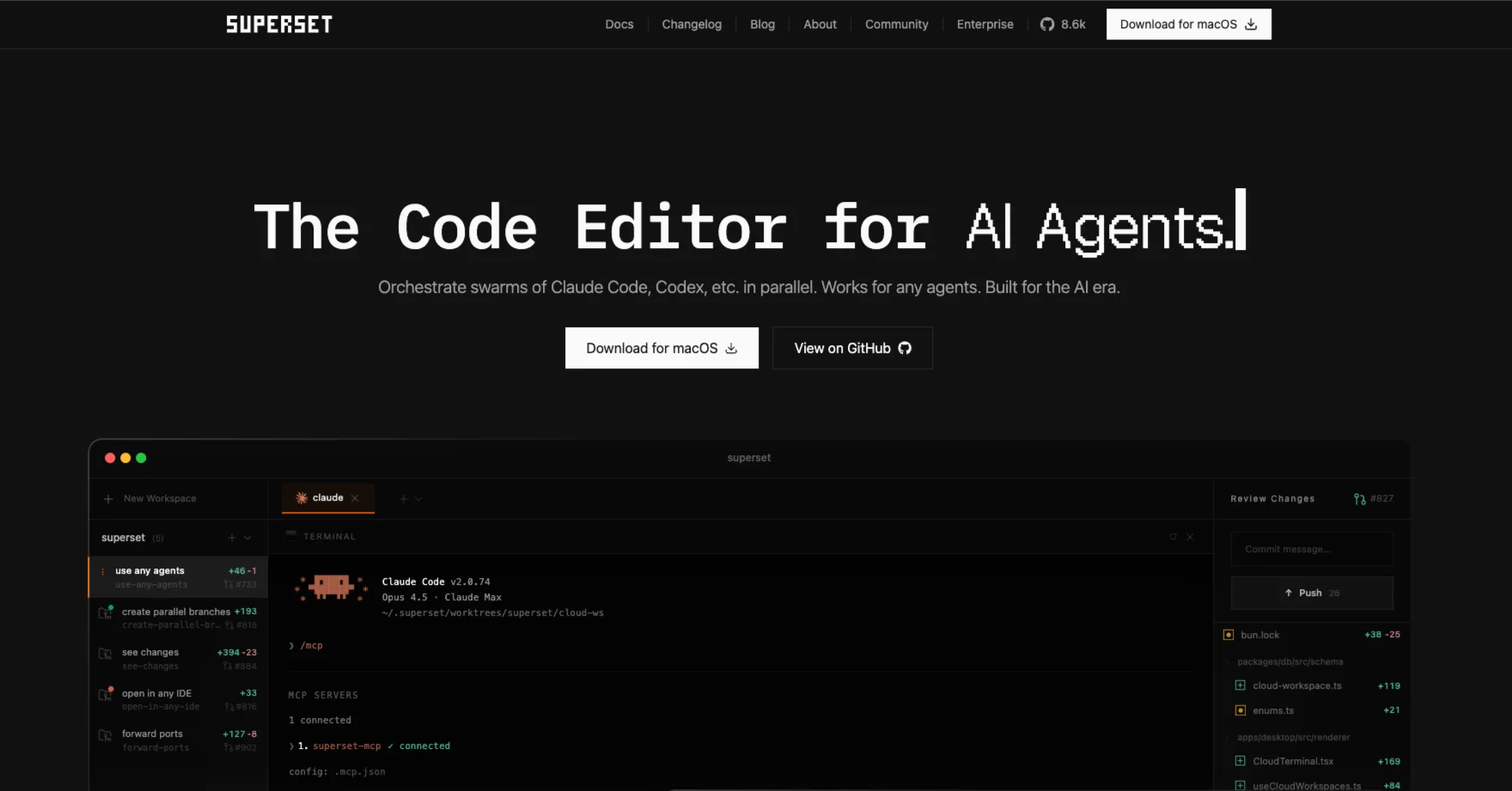Viewport: 1512px width, 791px height.
Task: Click the pull request icon next to #827
Action: pyautogui.click(x=1360, y=499)
